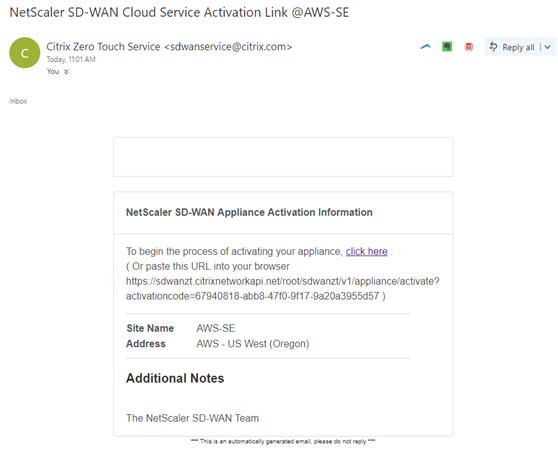Click the Additional Notes heading
The height and width of the screenshot is (457, 558).
(x=175, y=378)
